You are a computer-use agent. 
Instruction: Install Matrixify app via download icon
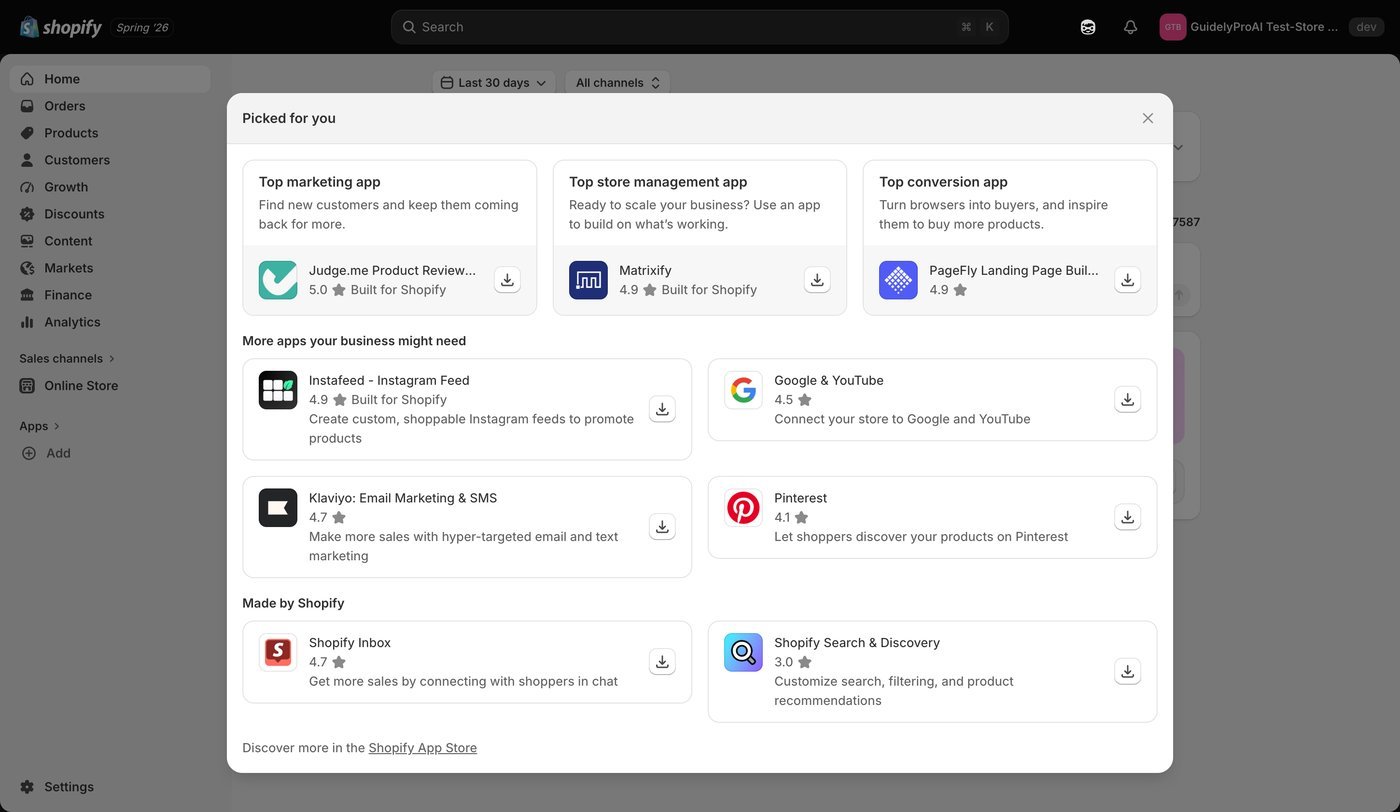coord(817,280)
